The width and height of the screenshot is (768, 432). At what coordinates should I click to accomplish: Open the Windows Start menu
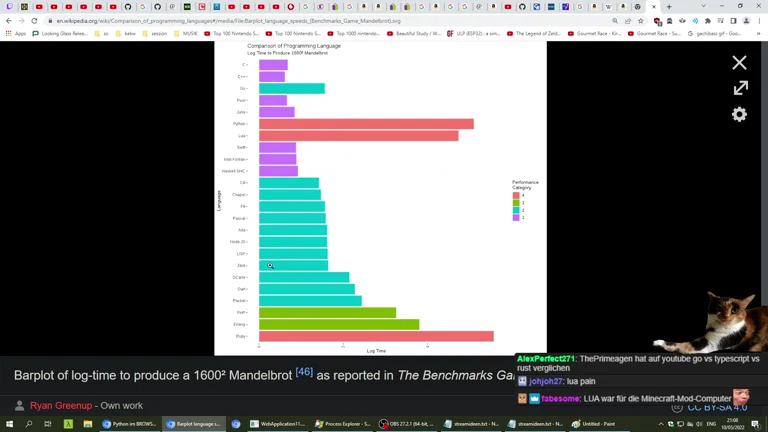coord(9,424)
